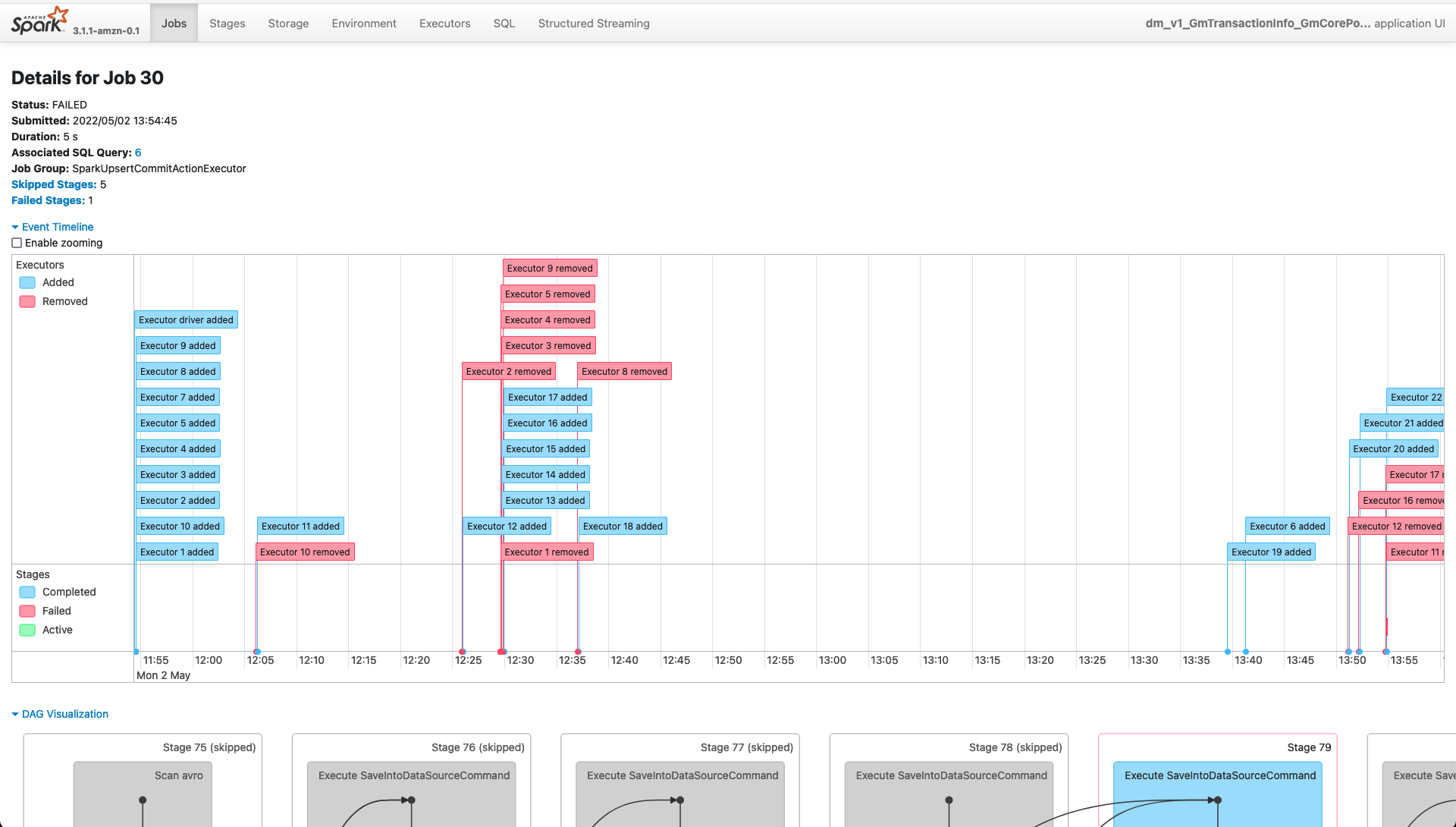The height and width of the screenshot is (827, 1456).
Task: Collapse the Event Timeline section
Action: click(52, 227)
